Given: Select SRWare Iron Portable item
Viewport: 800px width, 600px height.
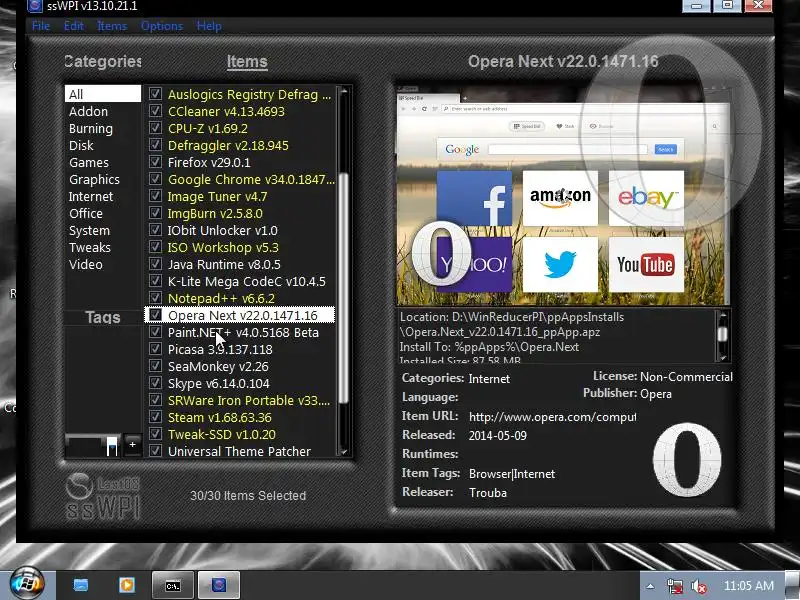Looking at the screenshot, I should tap(240, 401).
